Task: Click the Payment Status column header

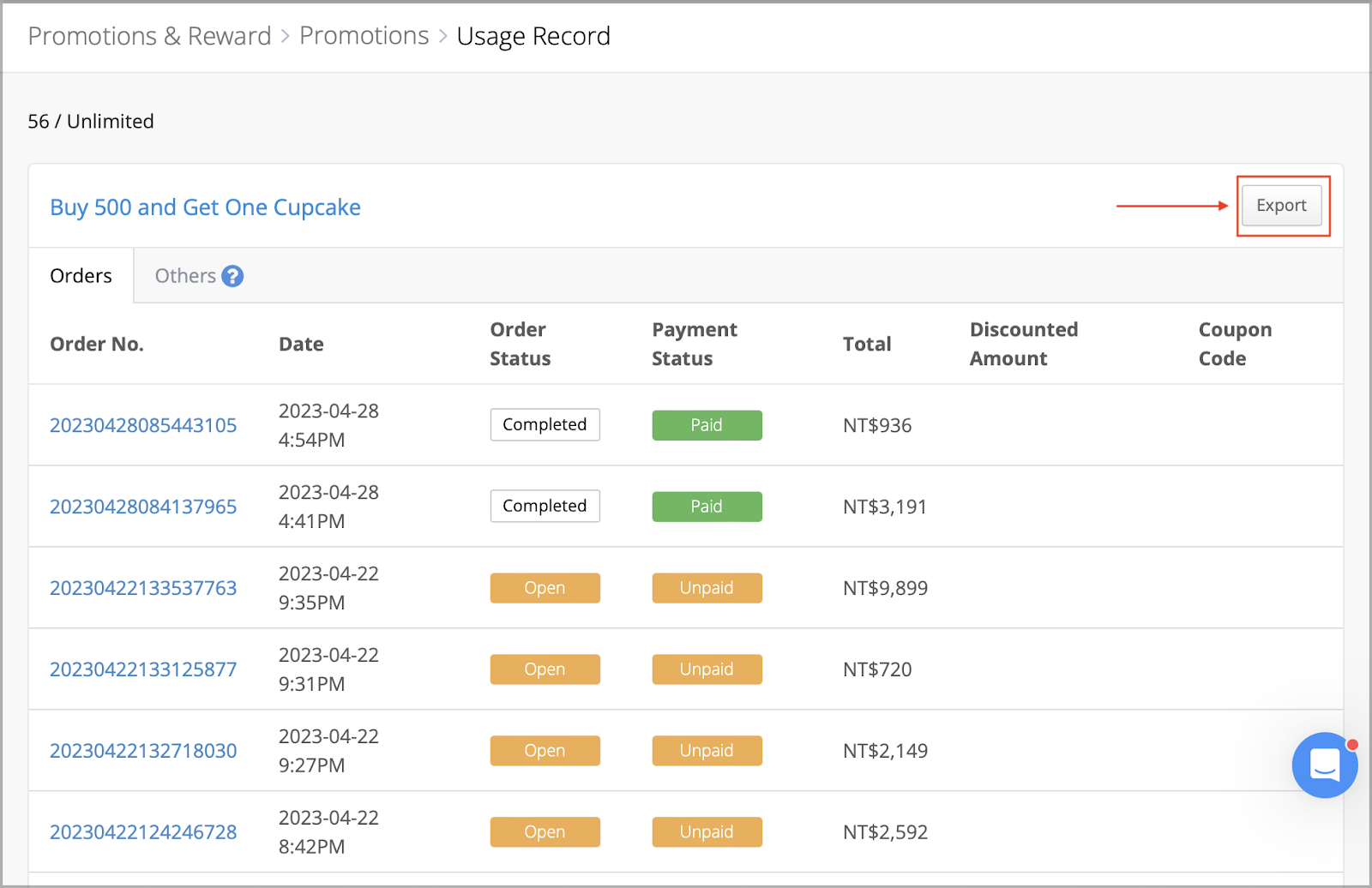Action: [695, 345]
